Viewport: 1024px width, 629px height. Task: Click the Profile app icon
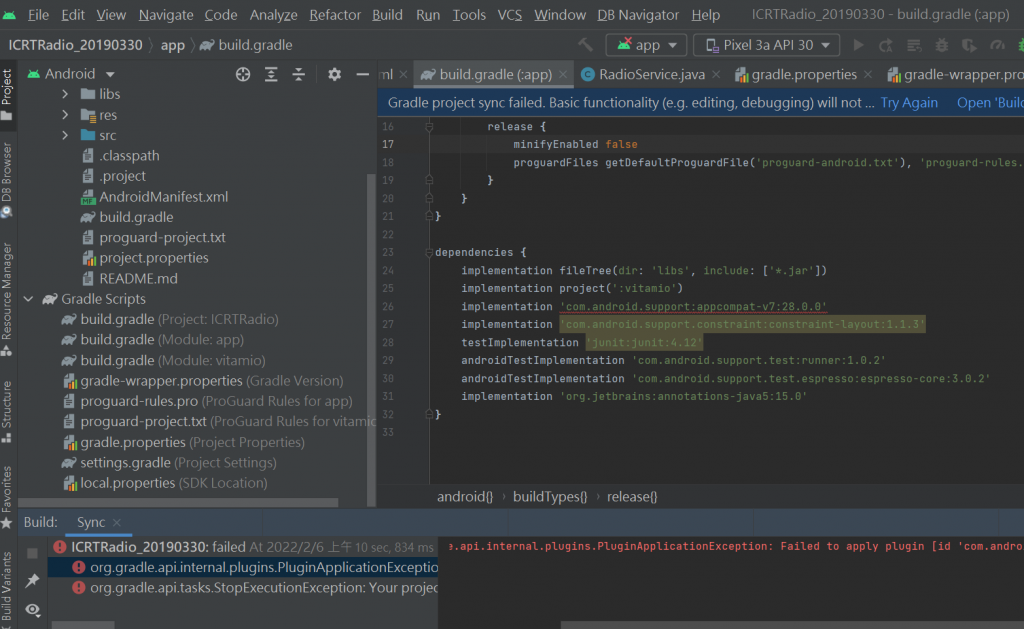997,45
